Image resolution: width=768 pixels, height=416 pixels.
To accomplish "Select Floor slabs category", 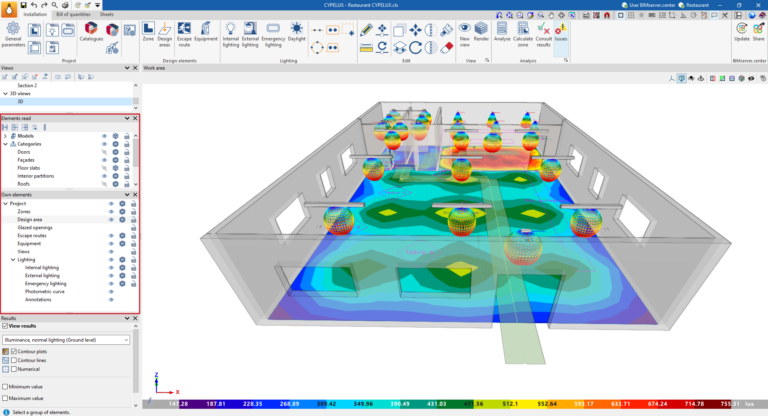I will click(29, 168).
